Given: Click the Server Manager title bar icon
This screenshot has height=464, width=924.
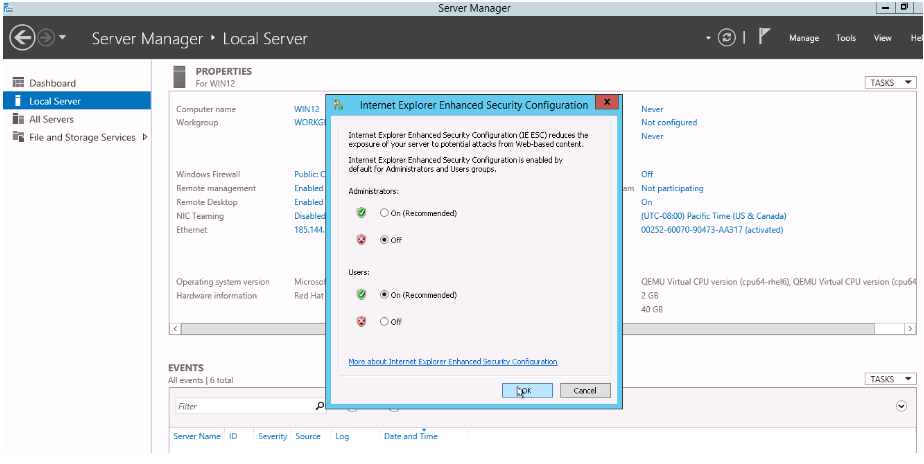Looking at the screenshot, I should pyautogui.click(x=8, y=8).
